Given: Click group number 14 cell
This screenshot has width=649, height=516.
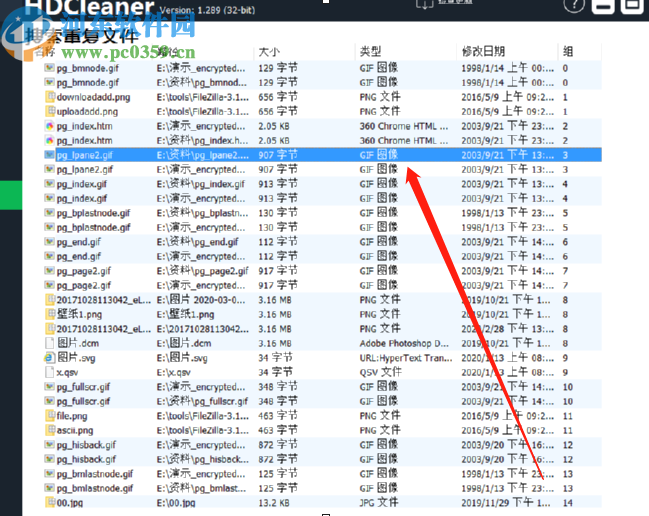Looking at the screenshot, I should point(568,503).
